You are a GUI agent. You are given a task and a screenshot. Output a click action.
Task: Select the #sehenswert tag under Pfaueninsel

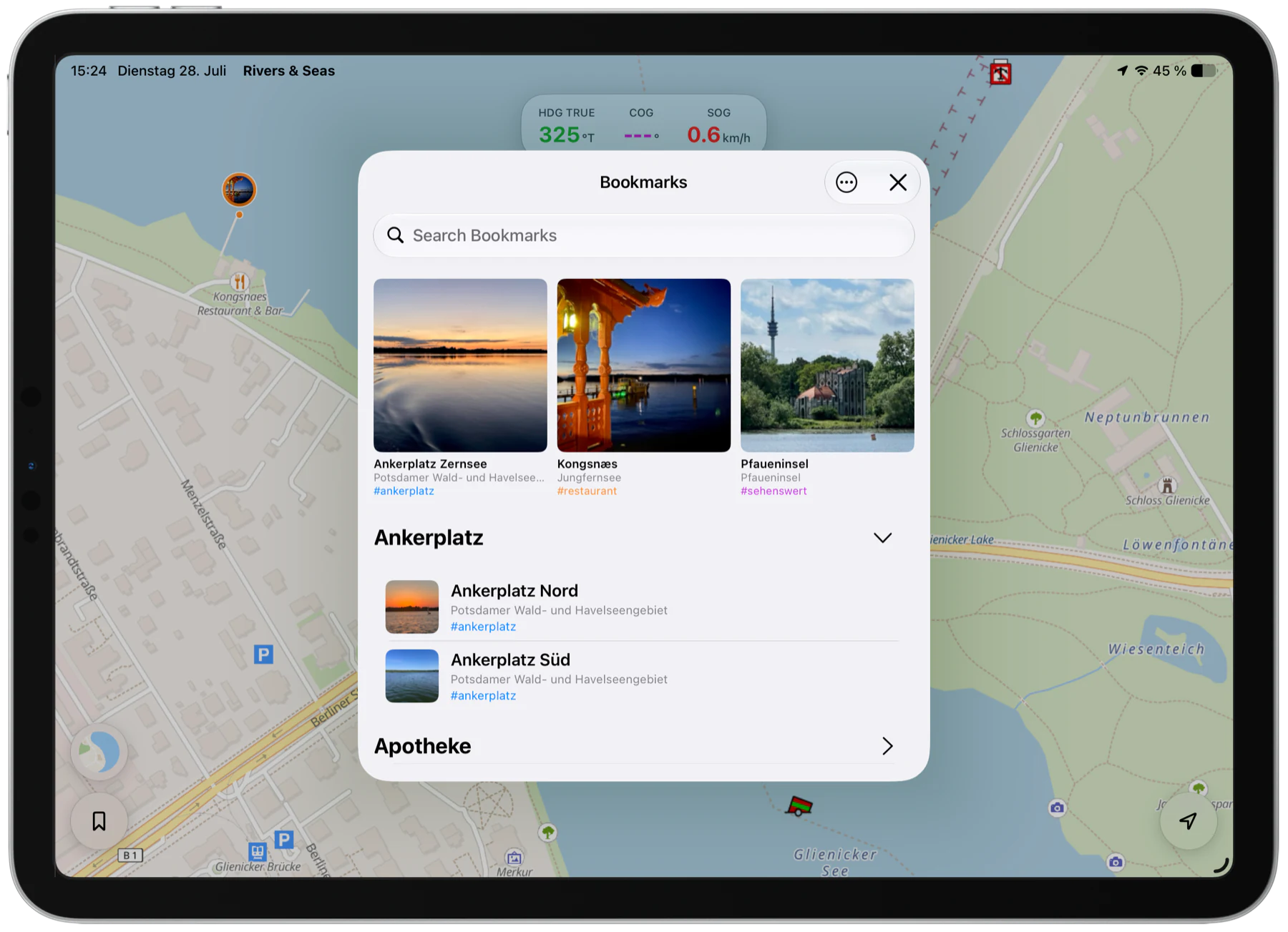coord(774,491)
